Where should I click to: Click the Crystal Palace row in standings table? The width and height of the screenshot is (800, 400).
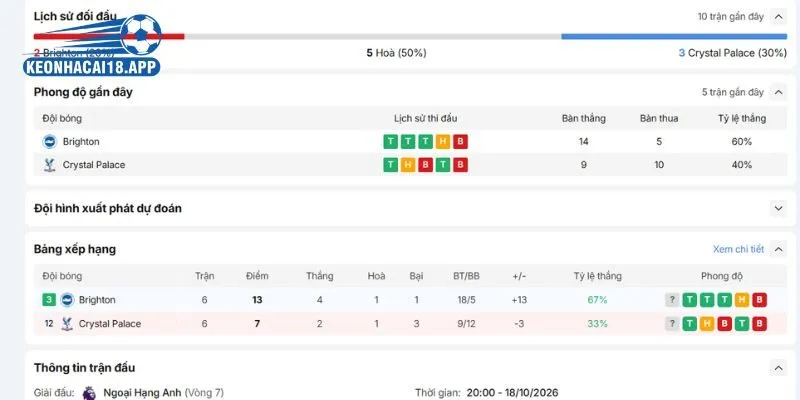tap(410, 323)
